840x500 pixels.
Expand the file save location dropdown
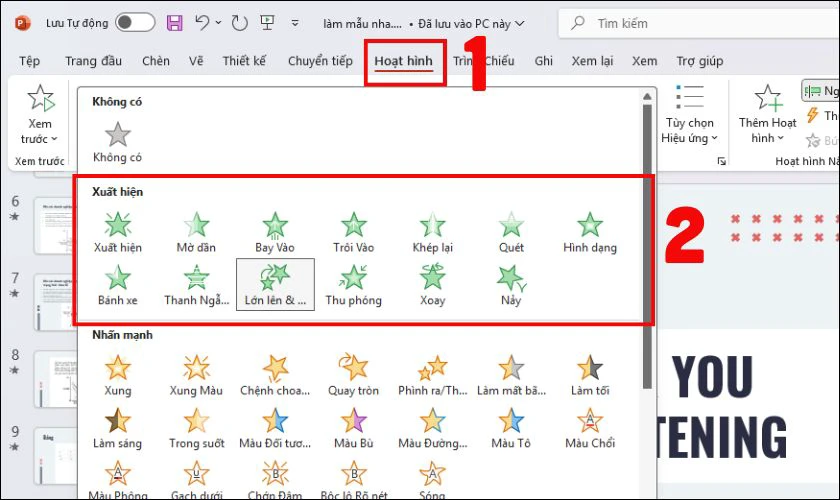tap(519, 24)
